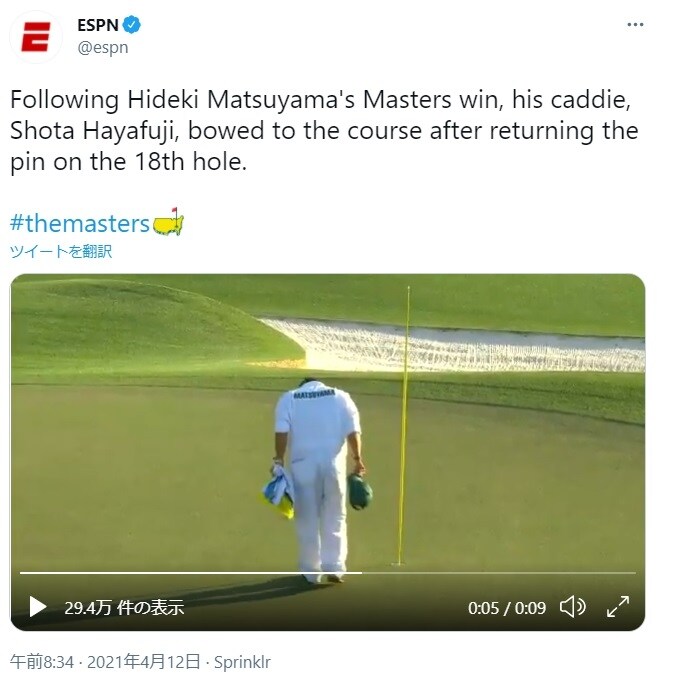Image resolution: width=694 pixels, height=700 pixels.
Task: Click the ESPN display name
Action: 97,24
